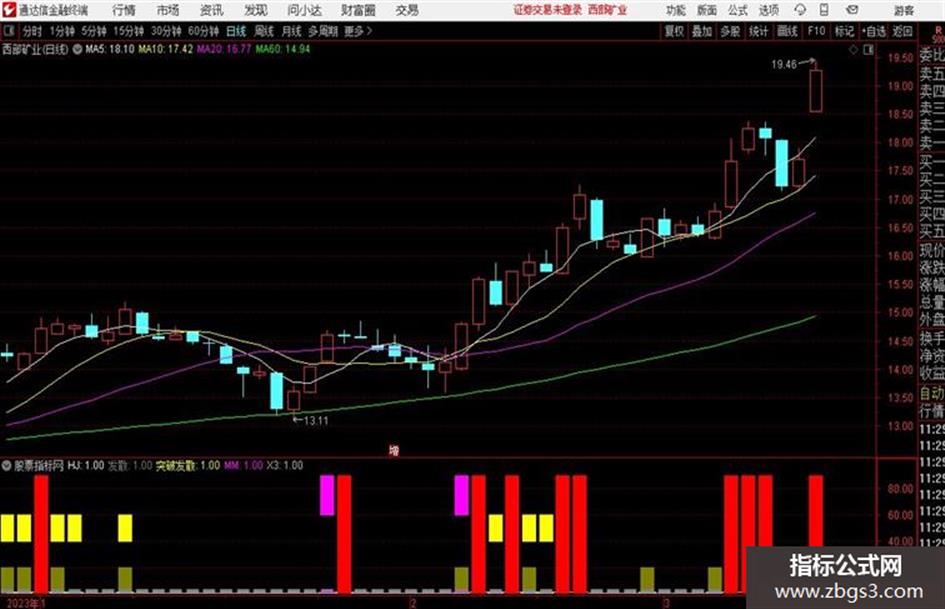945x609 pixels.
Task: Click the 突破发散: 1.00 indicator label
Action: [187, 465]
